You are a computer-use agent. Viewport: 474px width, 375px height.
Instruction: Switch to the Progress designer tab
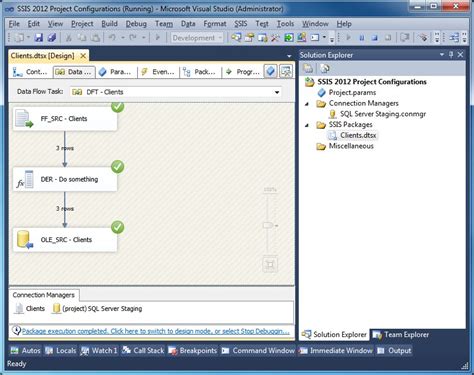pyautogui.click(x=242, y=72)
